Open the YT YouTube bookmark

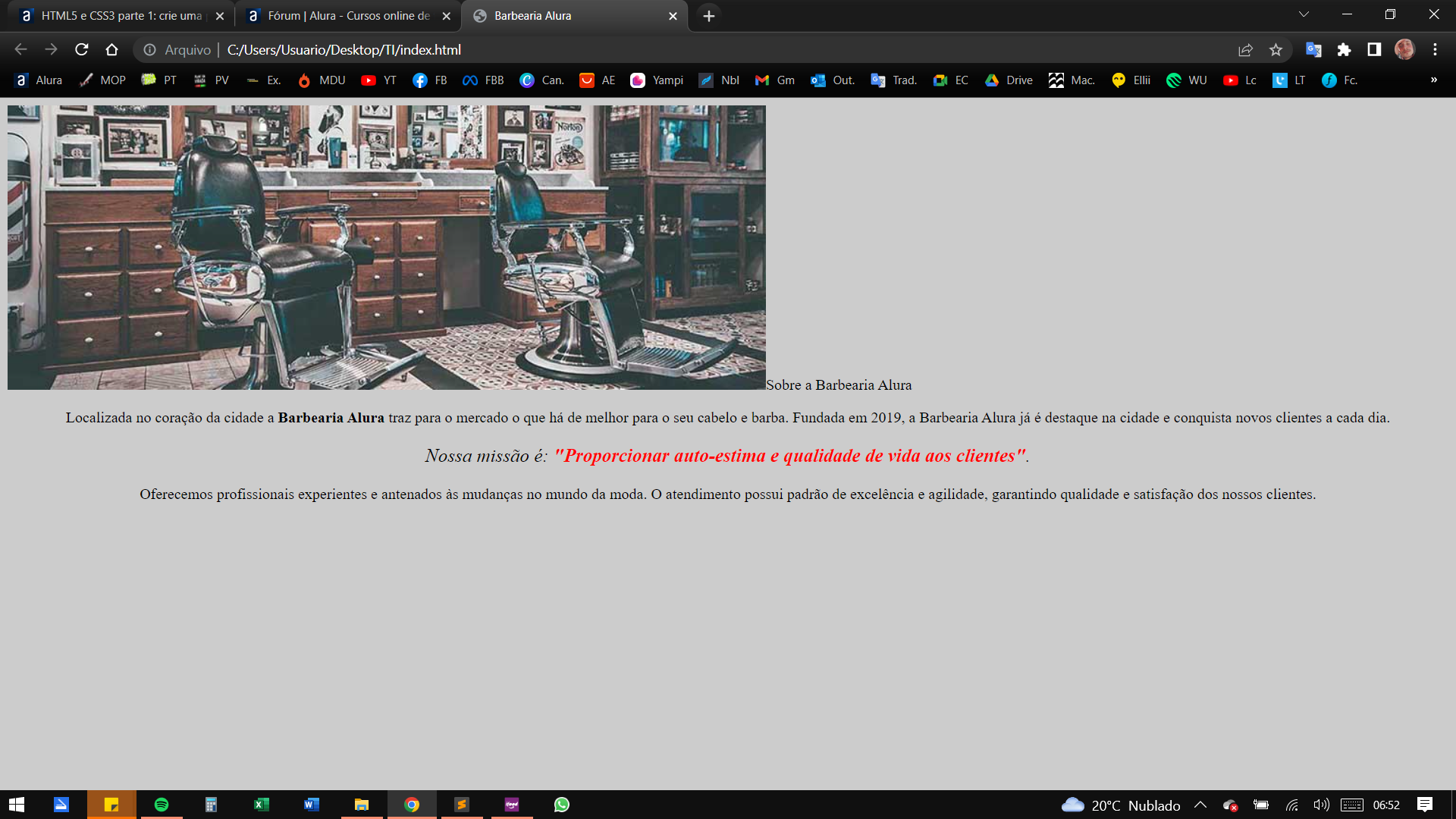pos(378,80)
